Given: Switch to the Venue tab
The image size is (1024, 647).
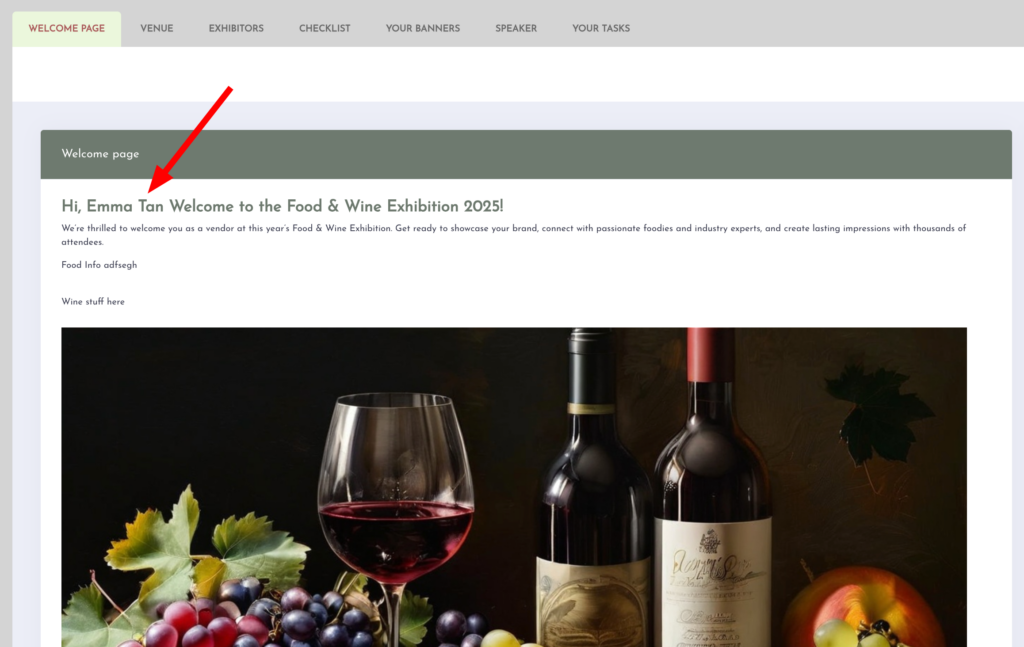Looking at the screenshot, I should point(157,29).
